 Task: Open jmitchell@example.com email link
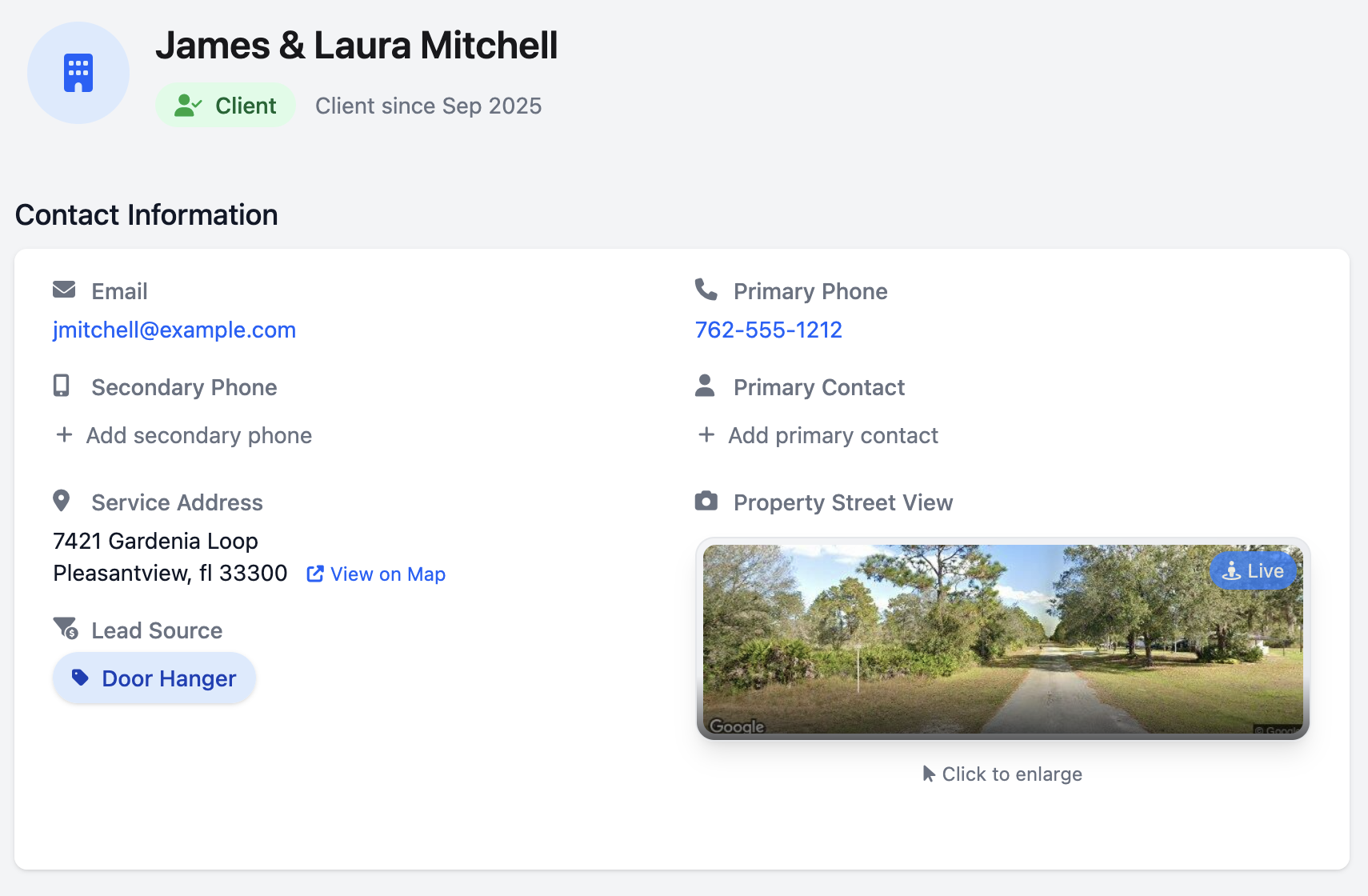[x=174, y=330]
